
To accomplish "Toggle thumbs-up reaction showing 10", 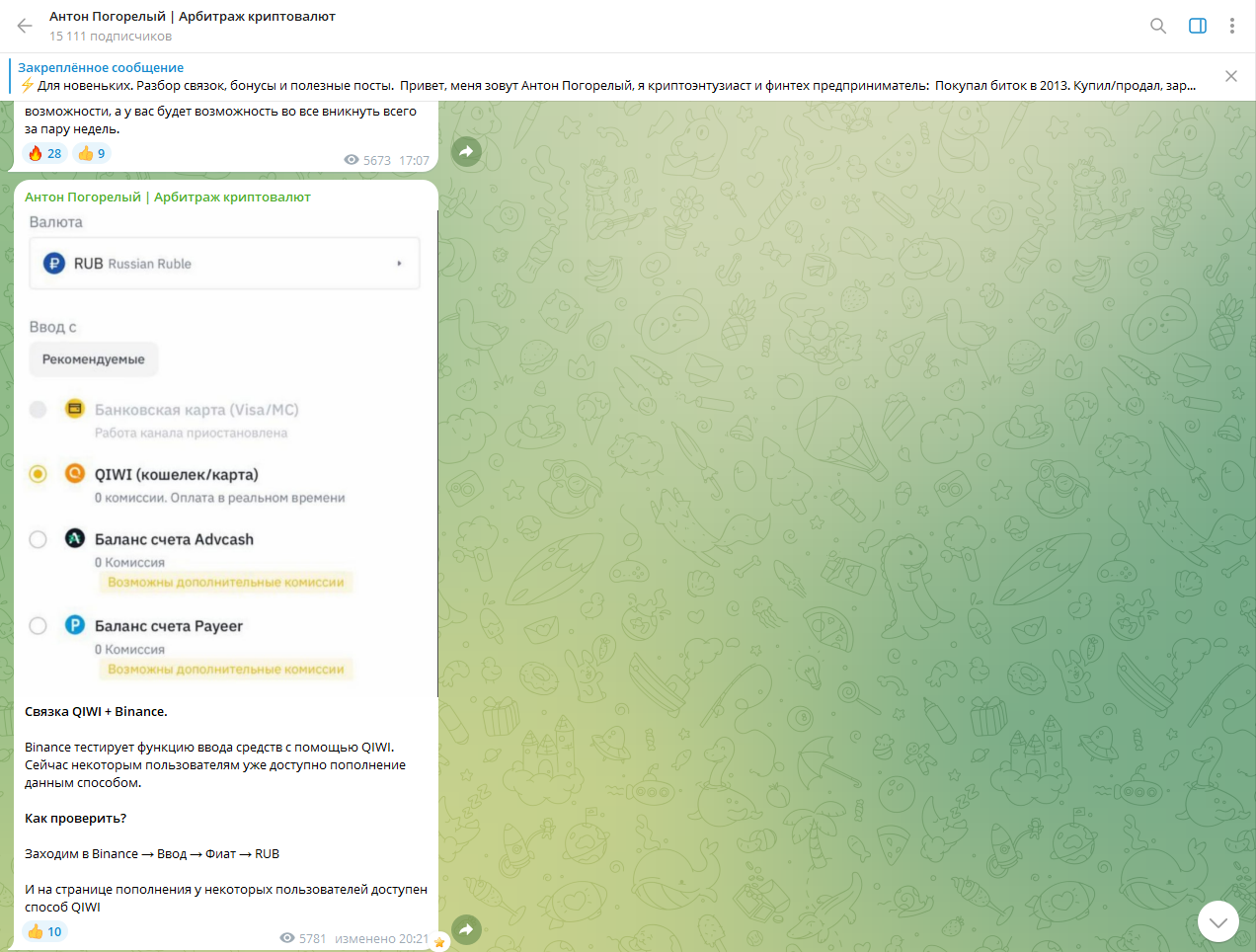I will [44, 931].
